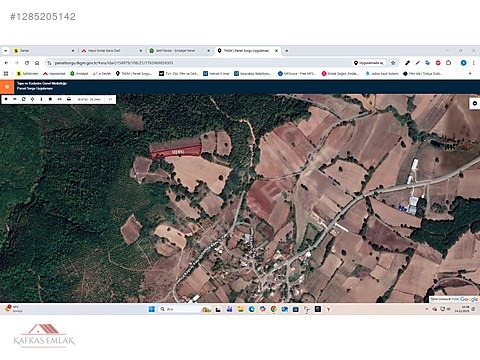The height and width of the screenshot is (360, 480).
Task: Bookmark this page with the star icon
Action: (x=393, y=63)
